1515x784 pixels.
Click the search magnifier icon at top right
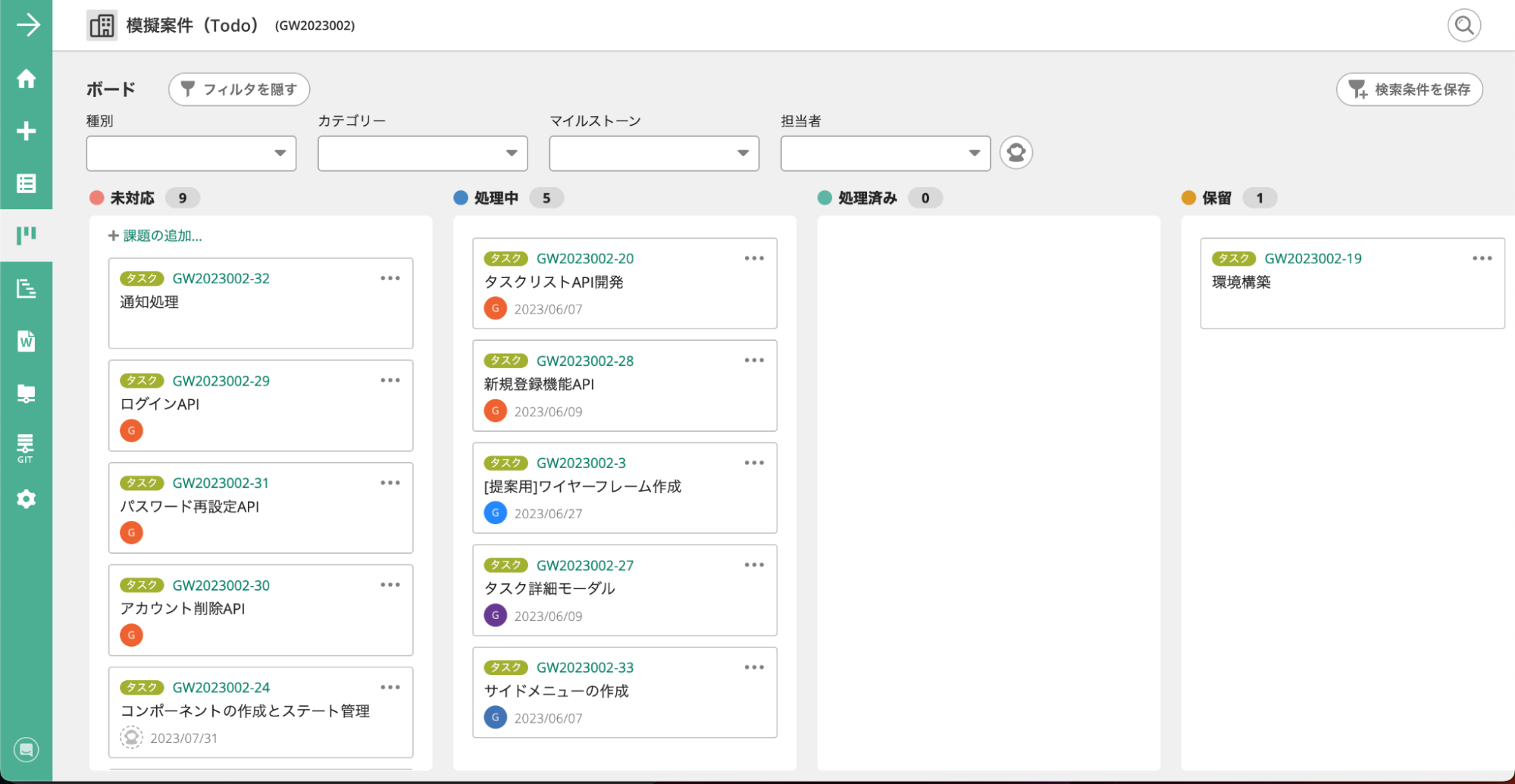click(1463, 25)
